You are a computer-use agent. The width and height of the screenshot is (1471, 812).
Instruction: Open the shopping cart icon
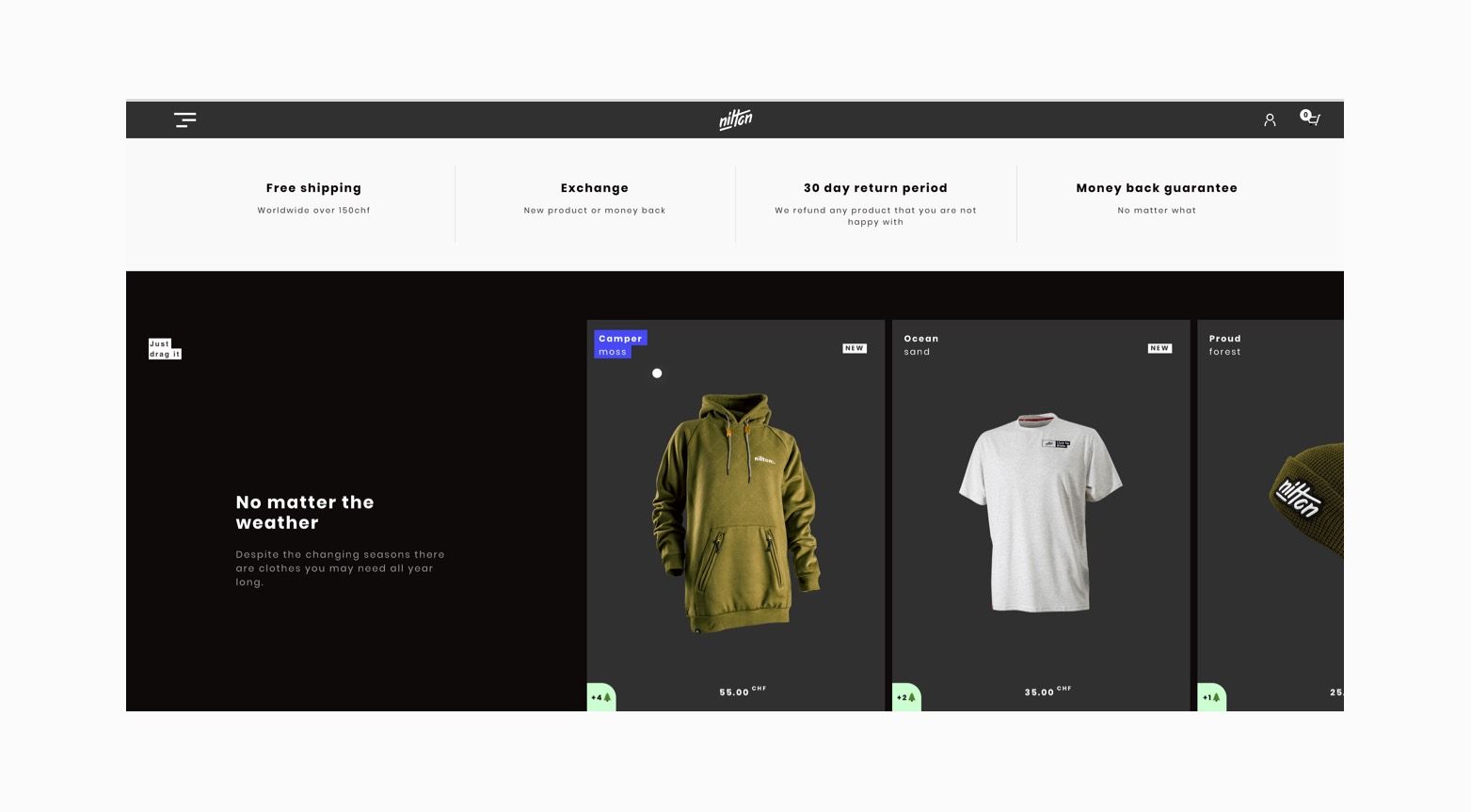point(1310,118)
